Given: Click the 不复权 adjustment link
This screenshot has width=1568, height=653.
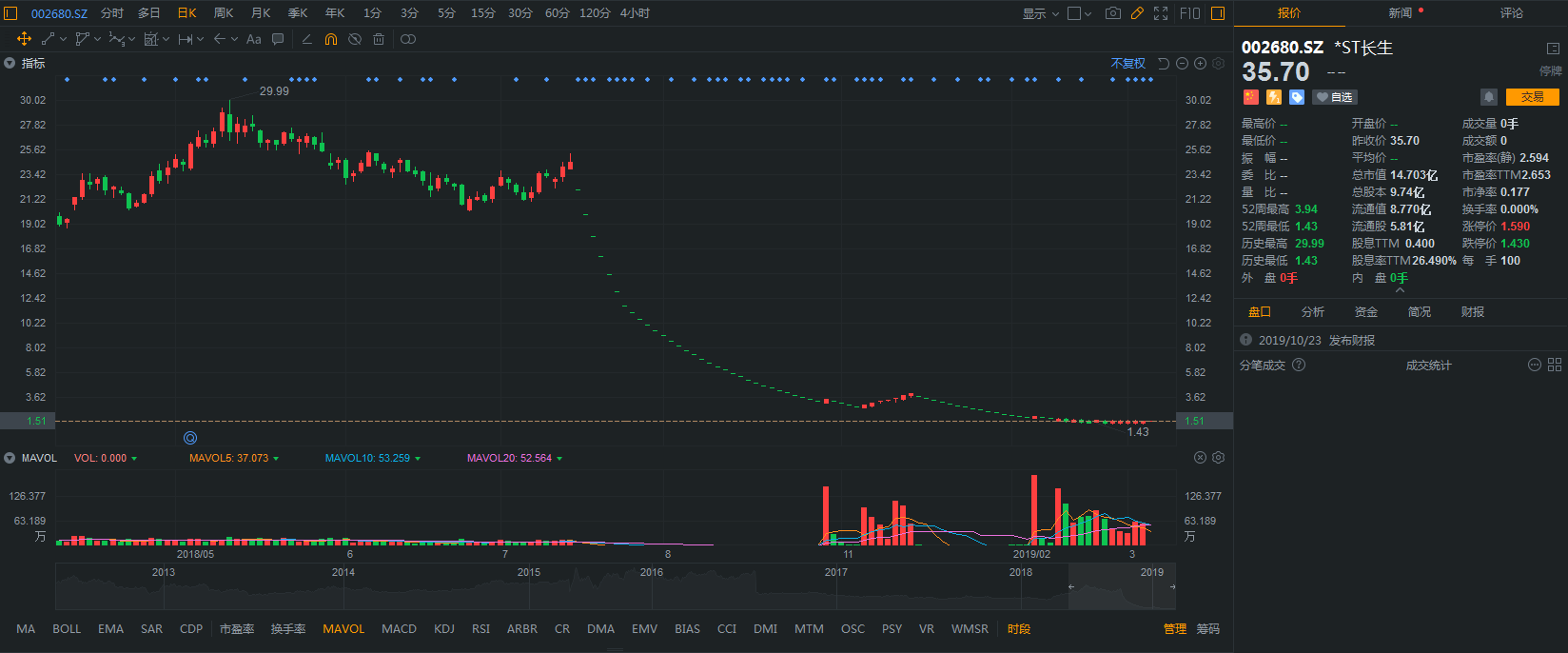Looking at the screenshot, I should point(1128,64).
